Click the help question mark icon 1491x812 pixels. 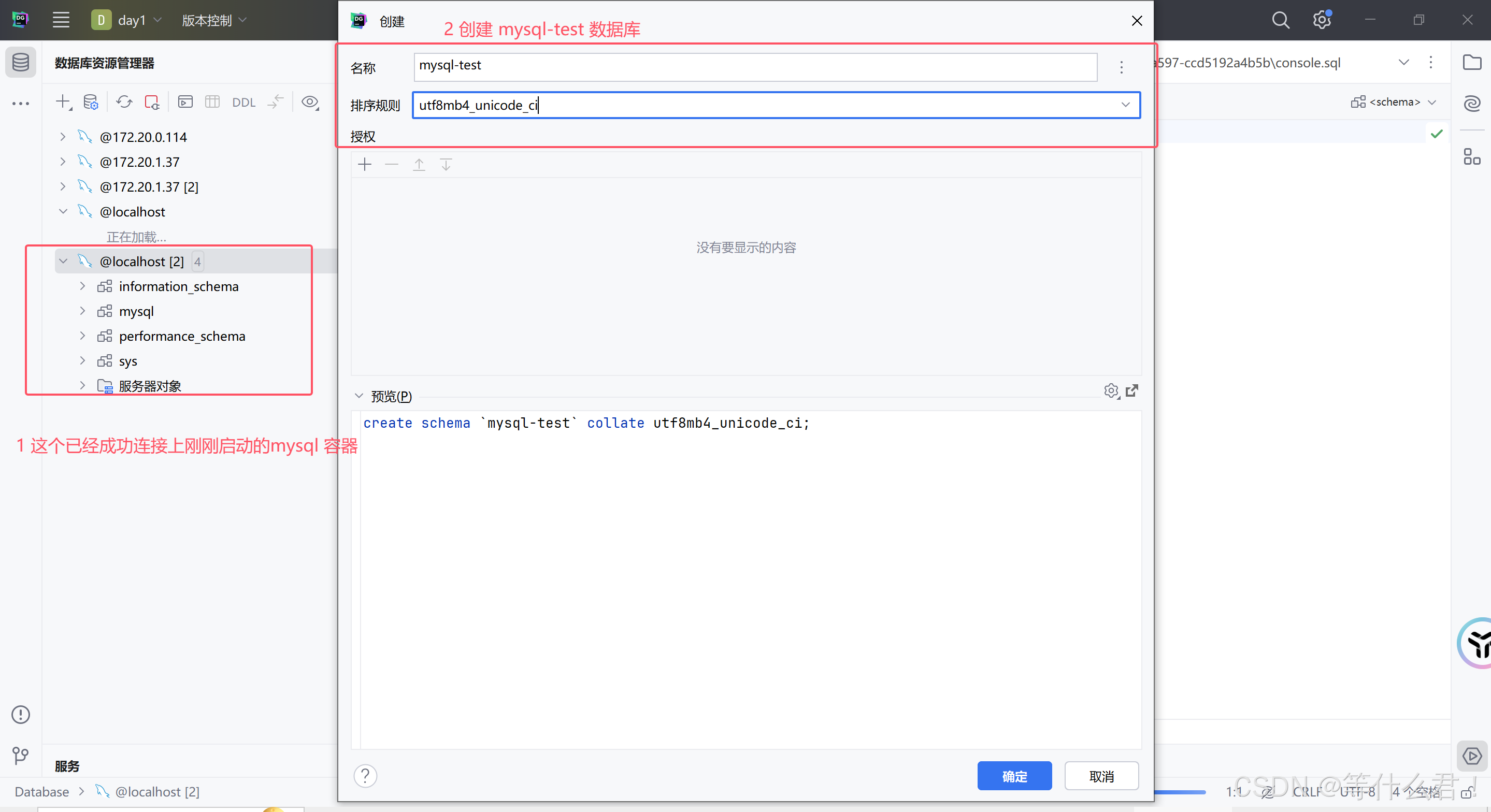pyautogui.click(x=365, y=776)
